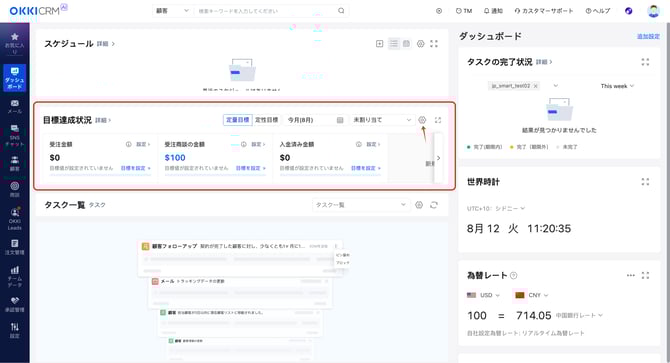Click 設定 on the 受注金額 card
Screen dimensions: 670x363
(143, 144)
